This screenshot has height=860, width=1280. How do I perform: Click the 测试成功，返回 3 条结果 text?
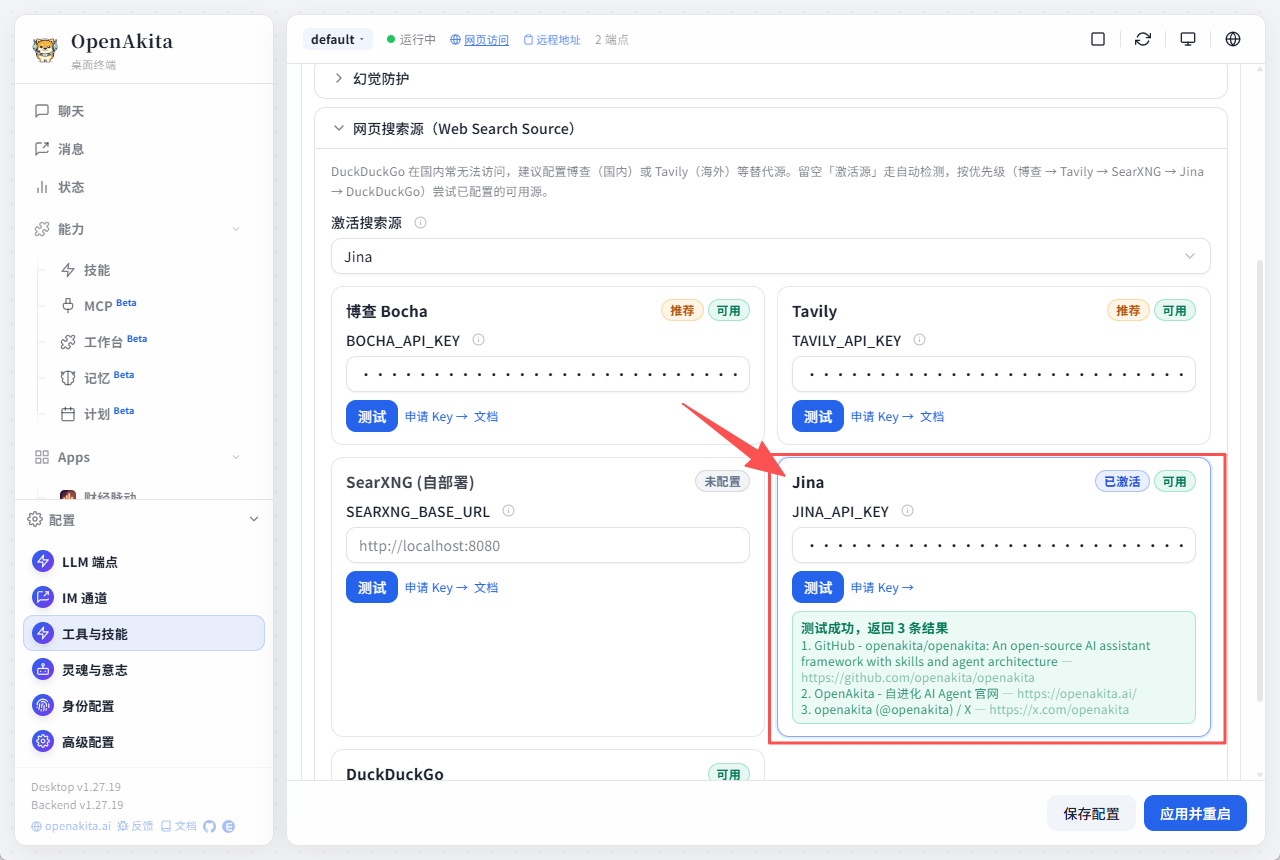[875, 629]
